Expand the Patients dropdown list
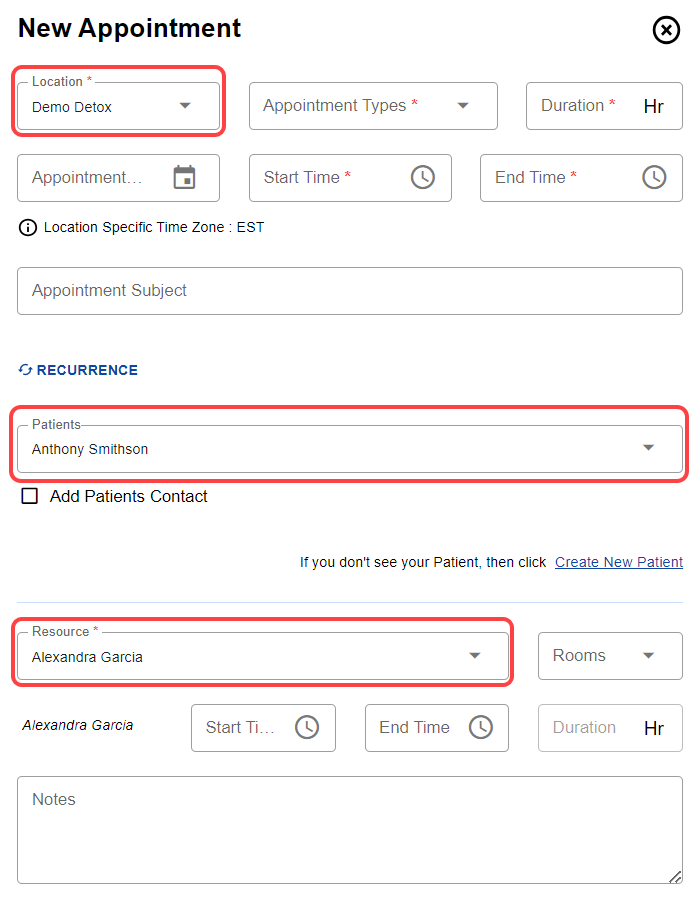700x900 pixels. 648,448
